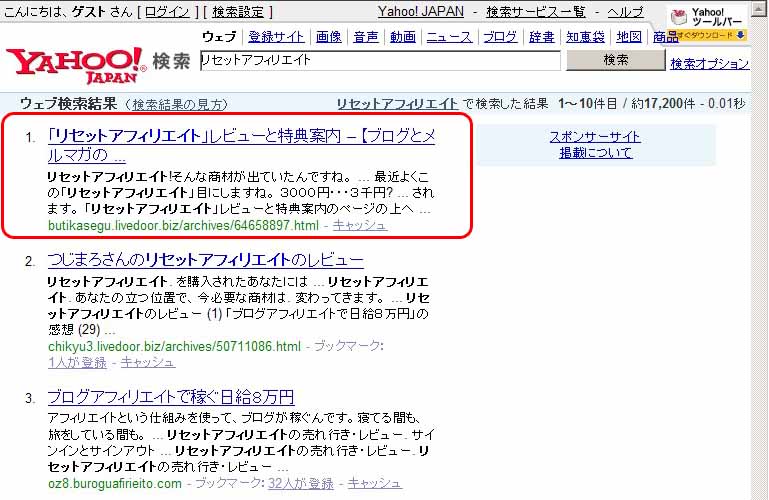Switch to 商品 search tab

[x=665, y=37]
